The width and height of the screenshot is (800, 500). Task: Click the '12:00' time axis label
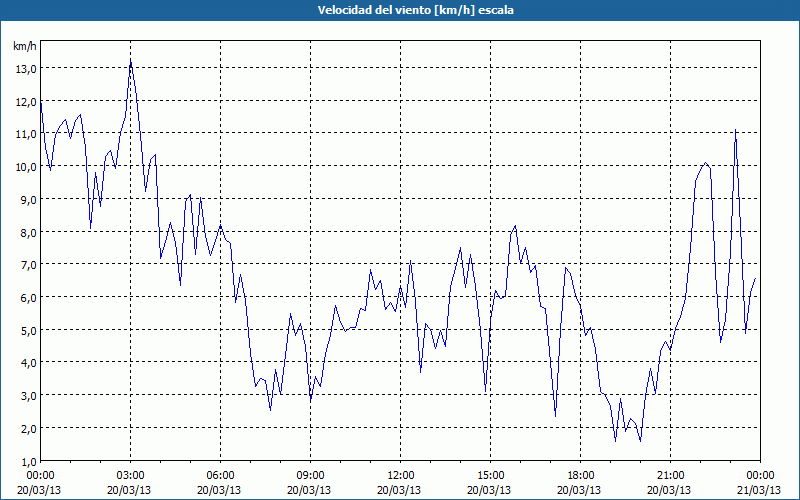pyautogui.click(x=399, y=476)
